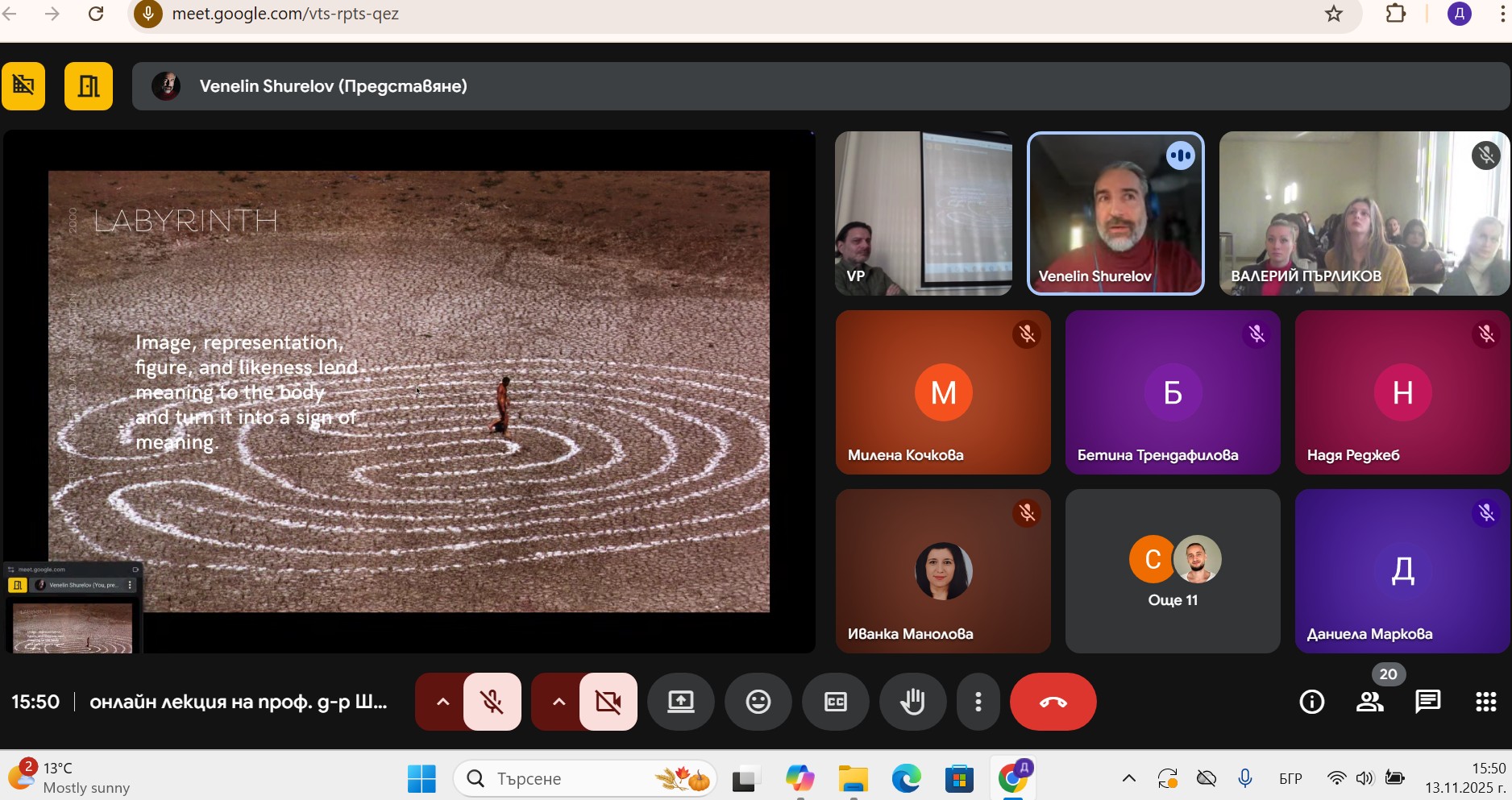Open the participants people panel
Screen dimensions: 1512x800
click(x=1369, y=702)
